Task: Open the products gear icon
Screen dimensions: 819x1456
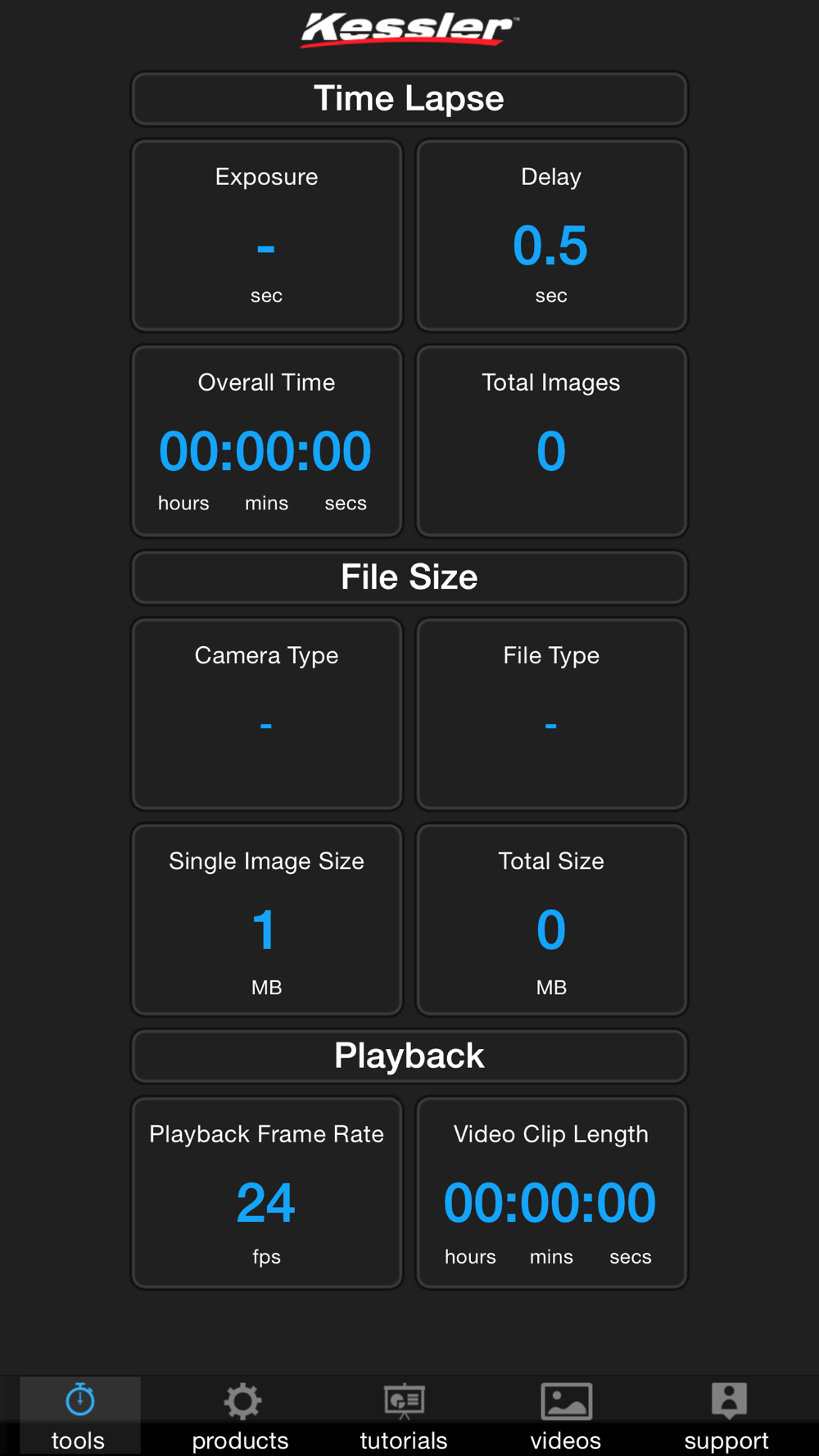Action: (242, 1401)
